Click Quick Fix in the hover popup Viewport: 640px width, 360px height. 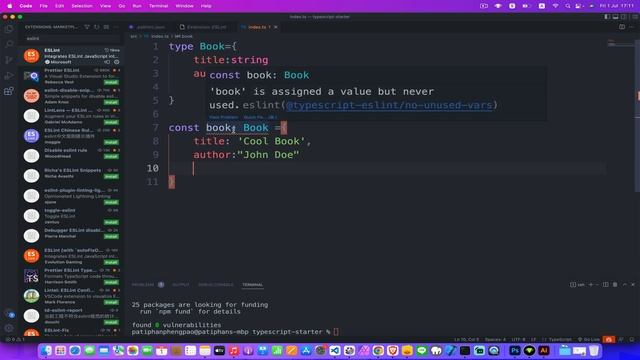tap(260, 117)
